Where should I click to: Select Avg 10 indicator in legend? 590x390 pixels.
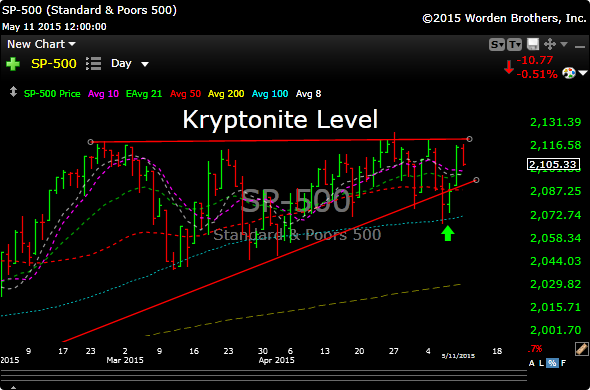[103, 94]
